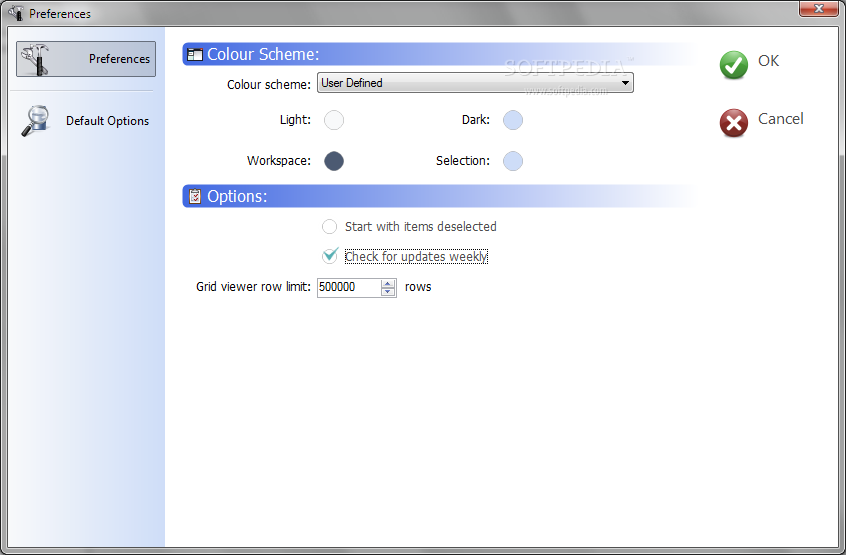Click the Colour Scheme header window icon

194,54
